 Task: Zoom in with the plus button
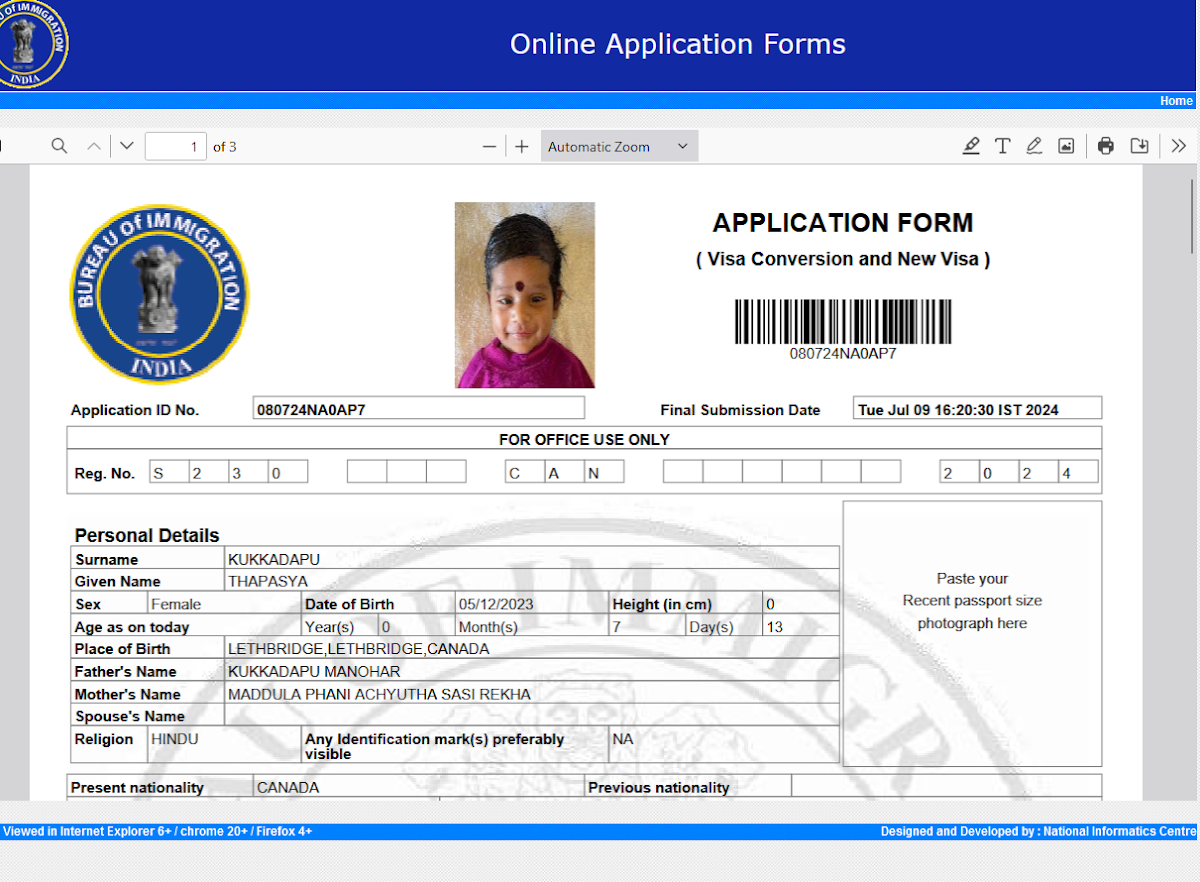point(522,146)
